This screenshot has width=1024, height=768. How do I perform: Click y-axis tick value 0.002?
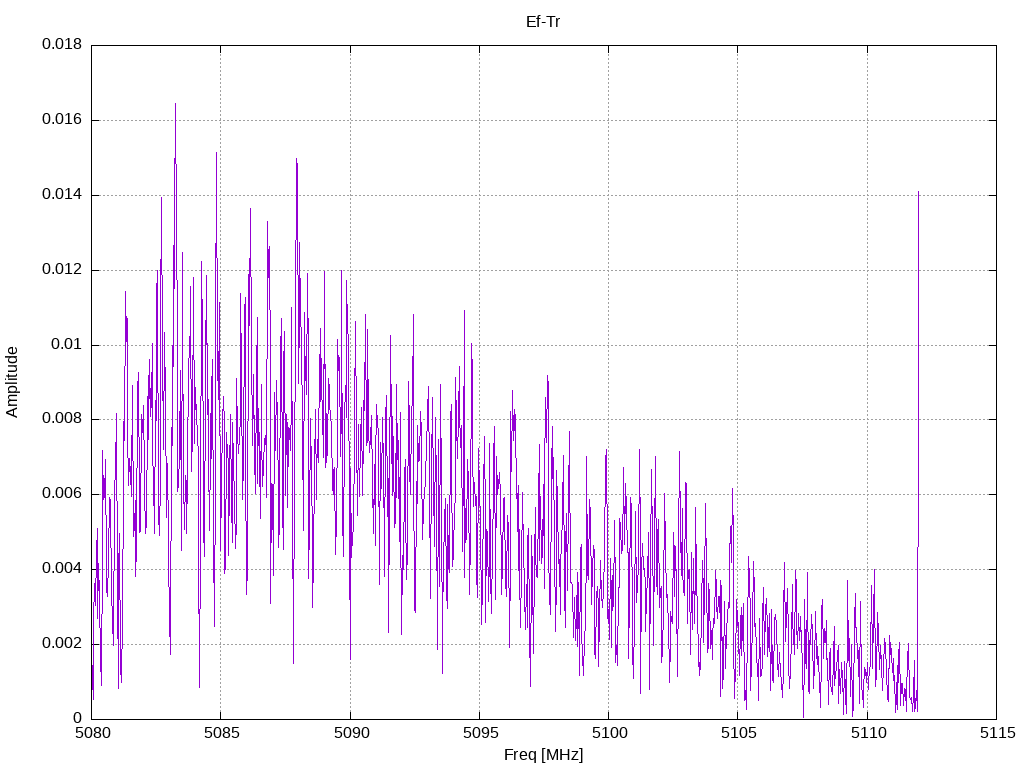[x=62, y=643]
